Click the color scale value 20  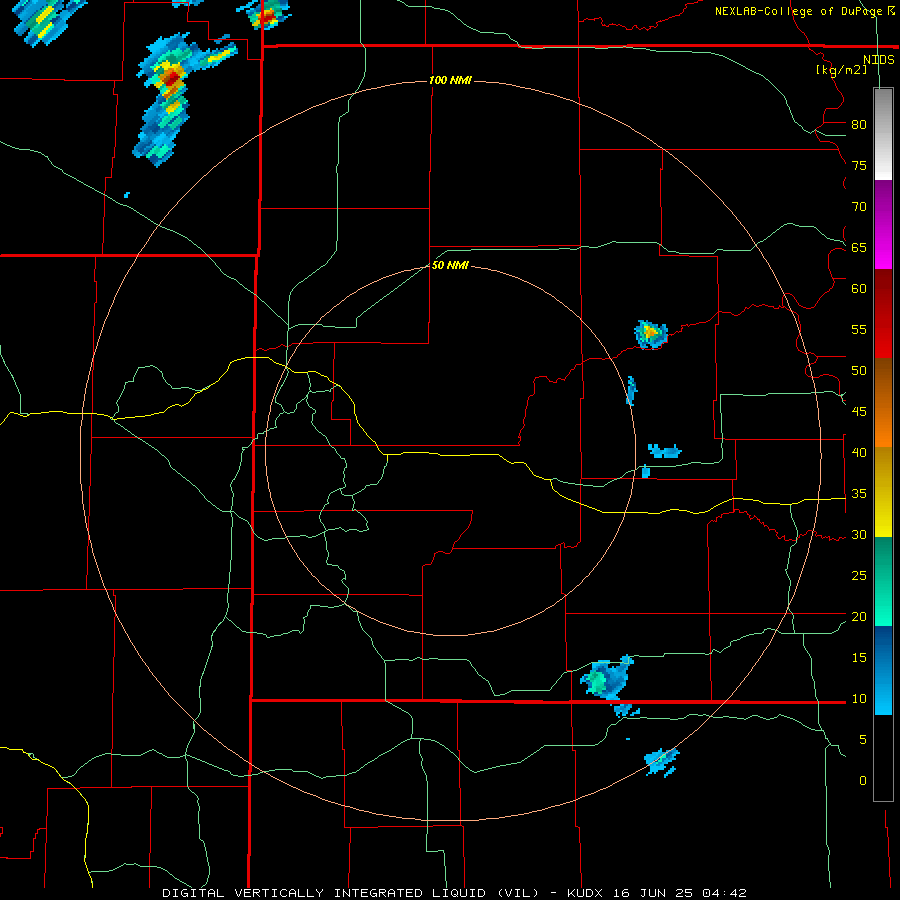(x=859, y=616)
